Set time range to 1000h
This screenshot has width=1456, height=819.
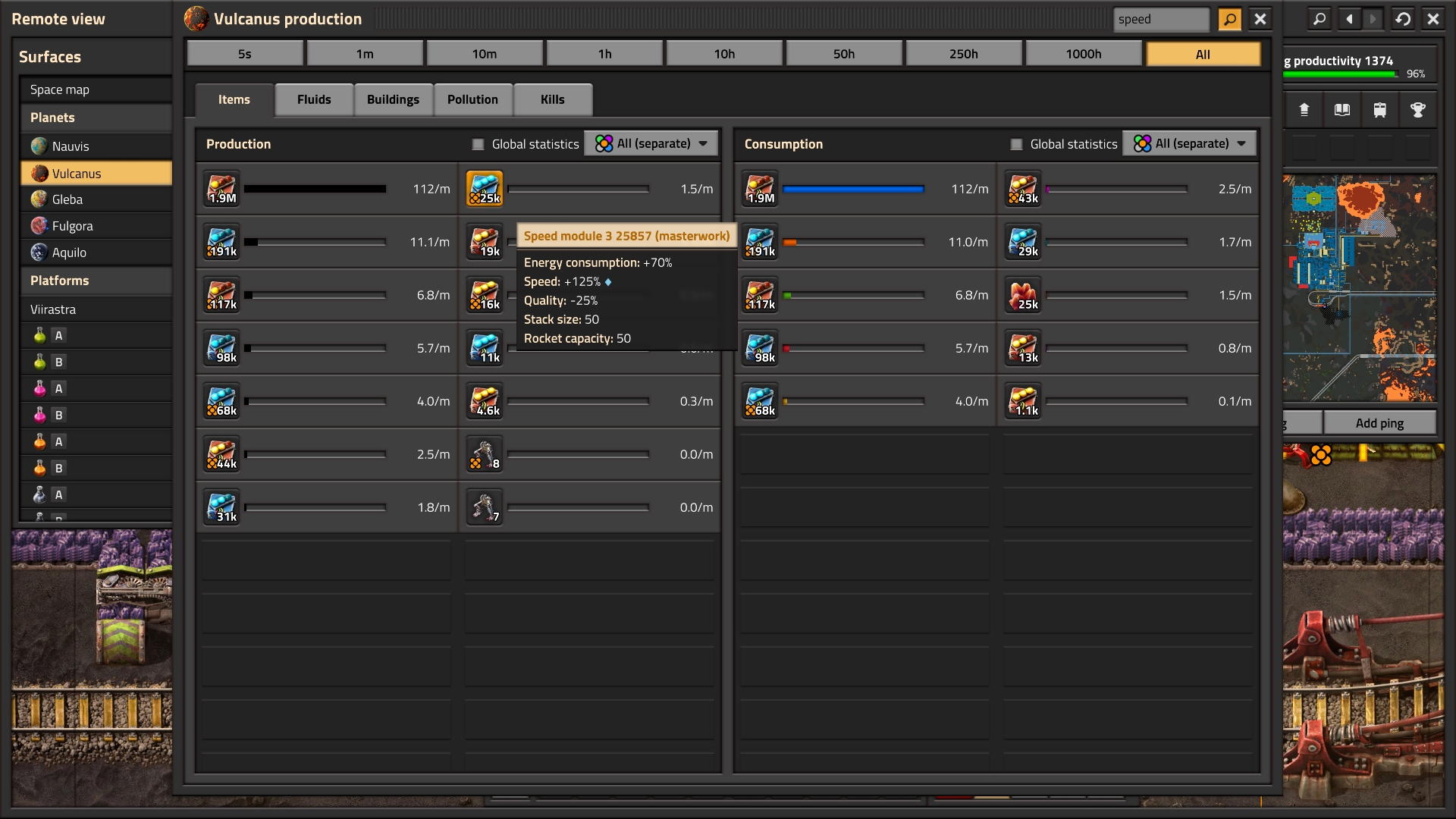click(x=1084, y=54)
